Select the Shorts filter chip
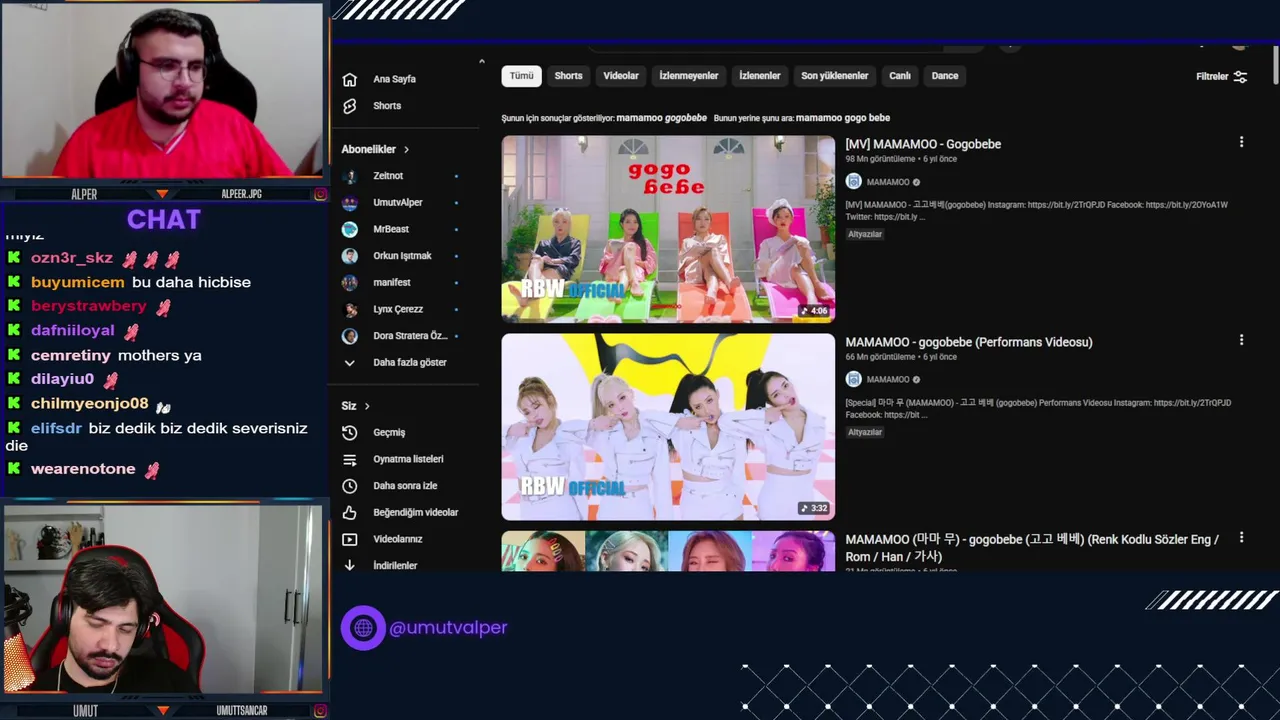1280x720 pixels. coord(568,76)
